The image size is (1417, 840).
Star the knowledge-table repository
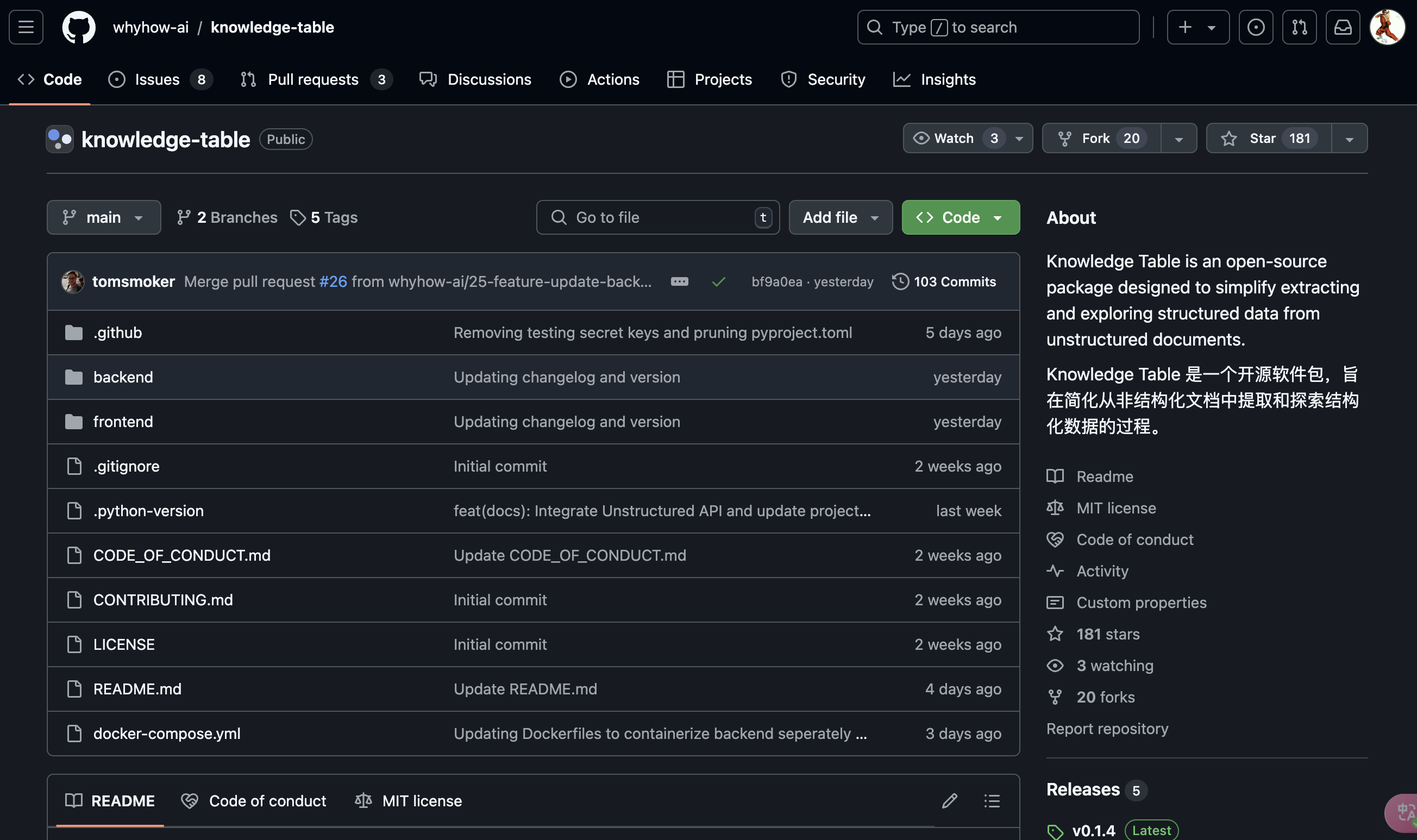1268,138
